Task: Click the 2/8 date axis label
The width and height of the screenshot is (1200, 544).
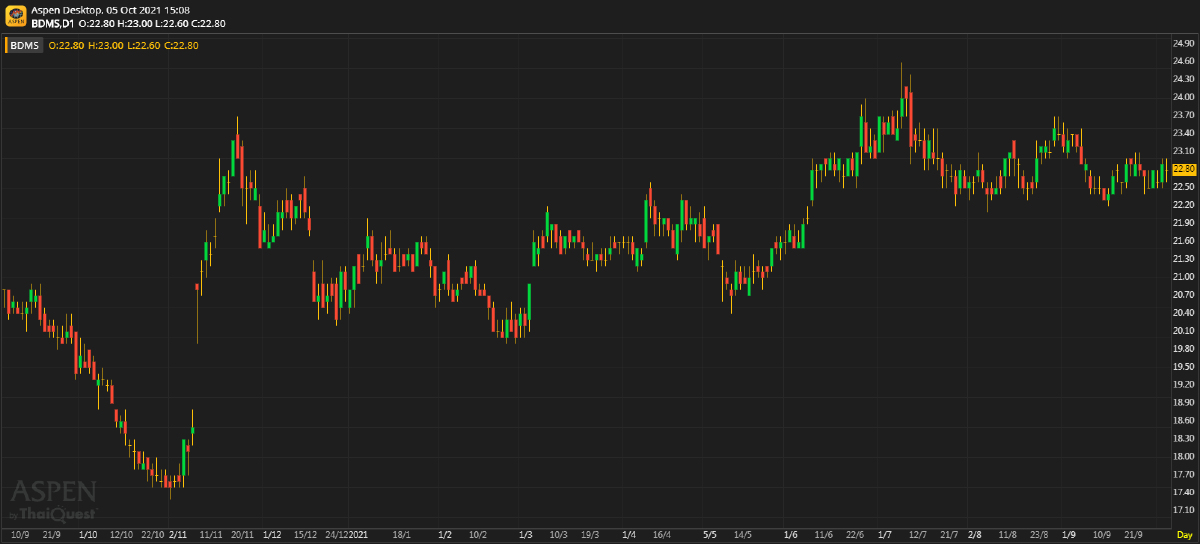Action: point(975,535)
